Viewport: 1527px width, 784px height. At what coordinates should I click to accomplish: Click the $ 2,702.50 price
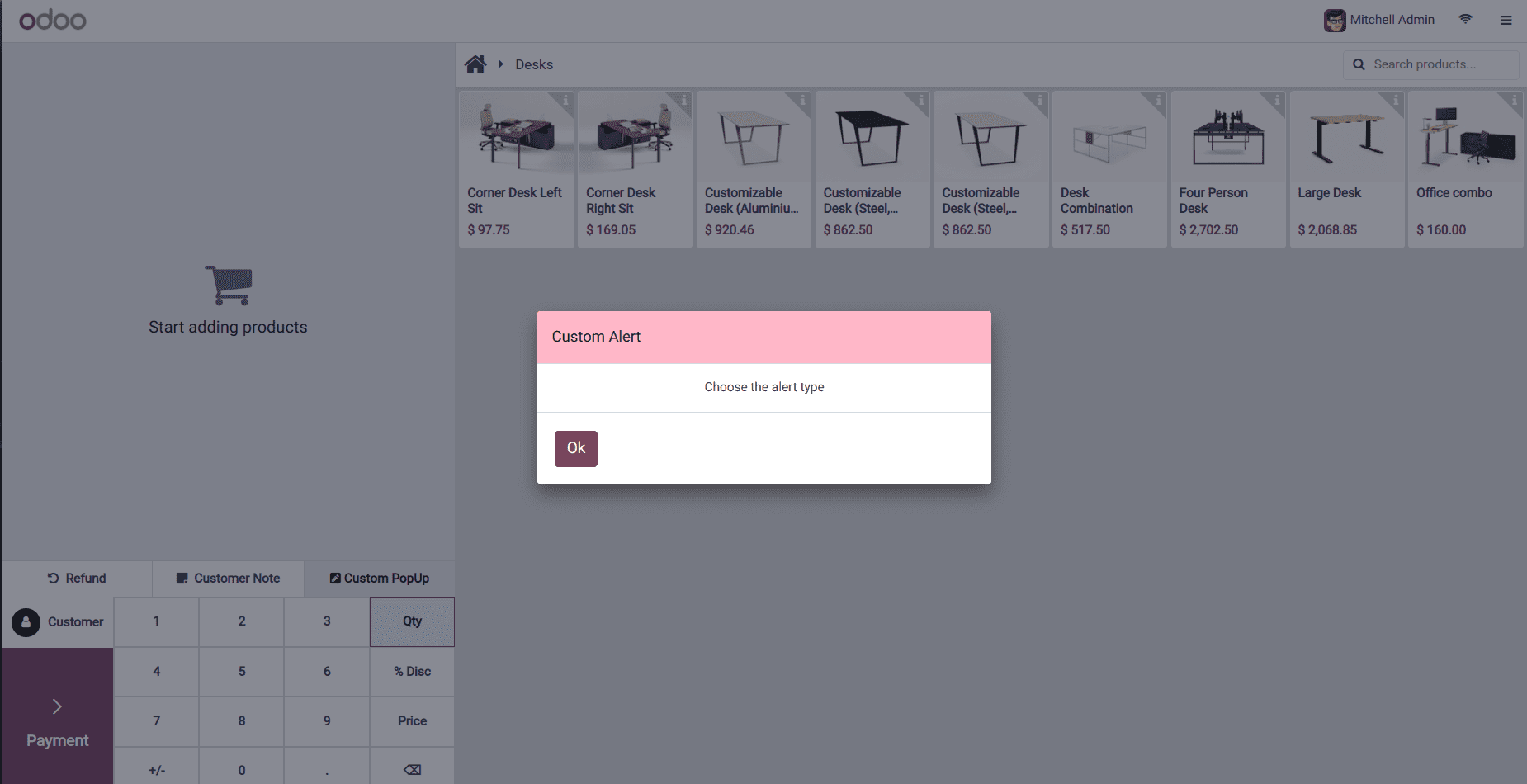coord(1208,230)
